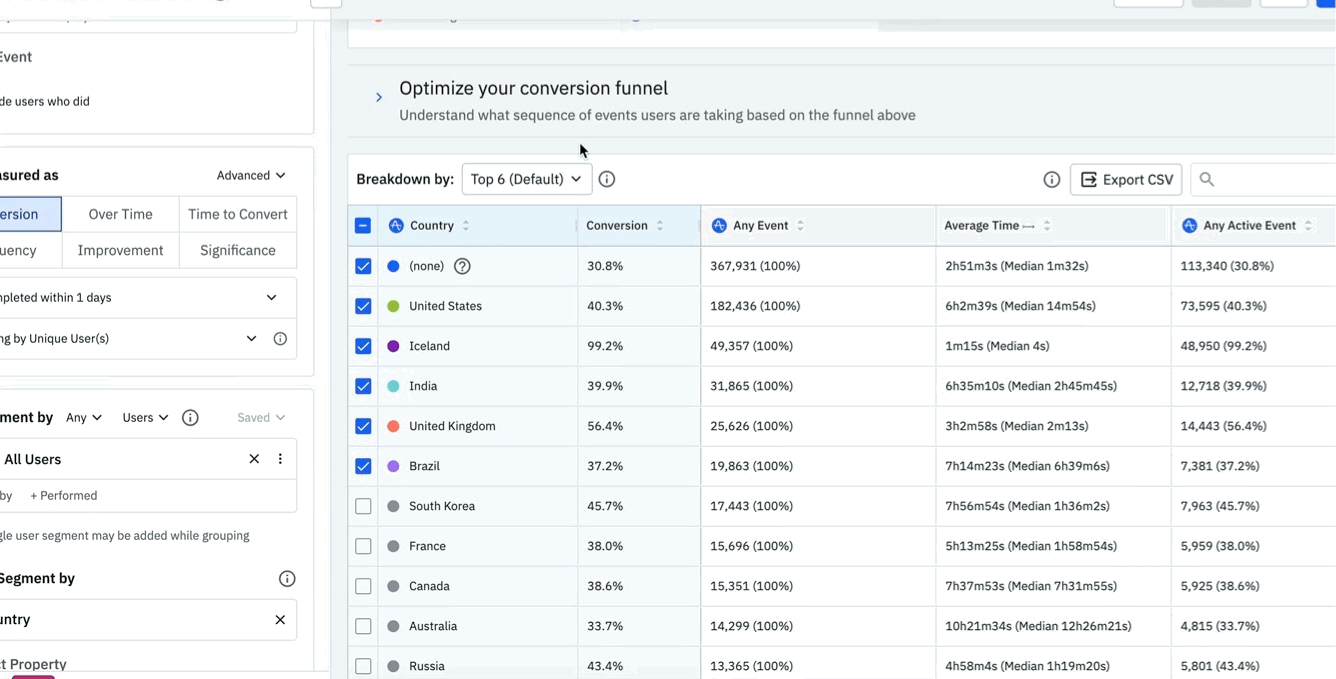The width and height of the screenshot is (1336, 679).
Task: Sort table by Country column arrows
Action: (x=466, y=226)
